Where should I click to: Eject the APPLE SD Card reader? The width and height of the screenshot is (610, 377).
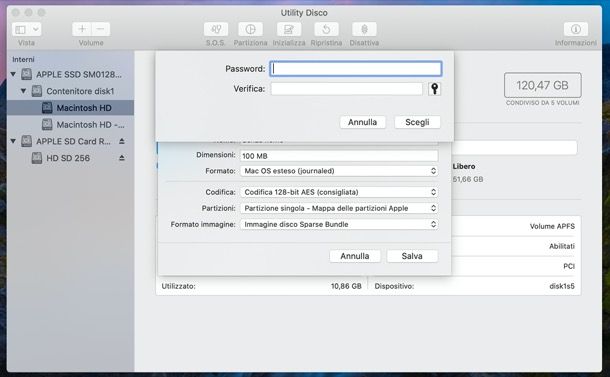point(122,141)
